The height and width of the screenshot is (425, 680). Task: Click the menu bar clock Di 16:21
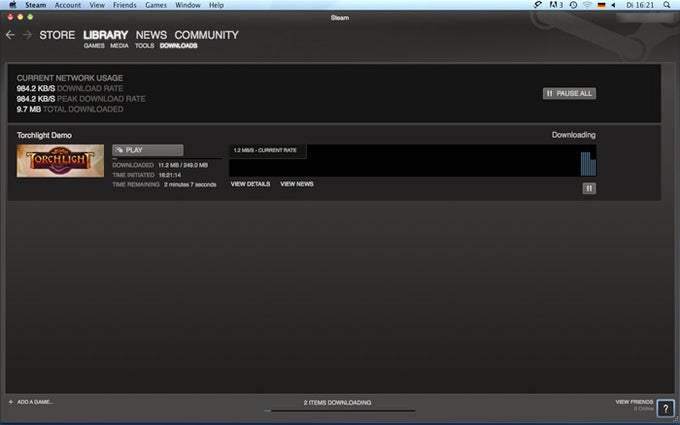[x=640, y=5]
